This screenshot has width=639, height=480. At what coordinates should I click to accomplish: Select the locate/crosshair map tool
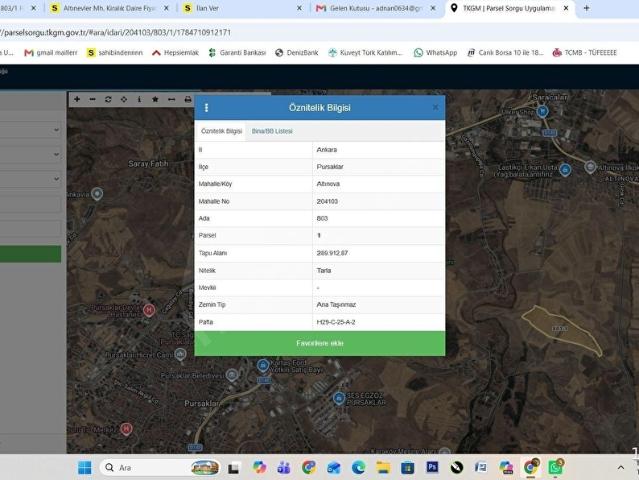[124, 99]
